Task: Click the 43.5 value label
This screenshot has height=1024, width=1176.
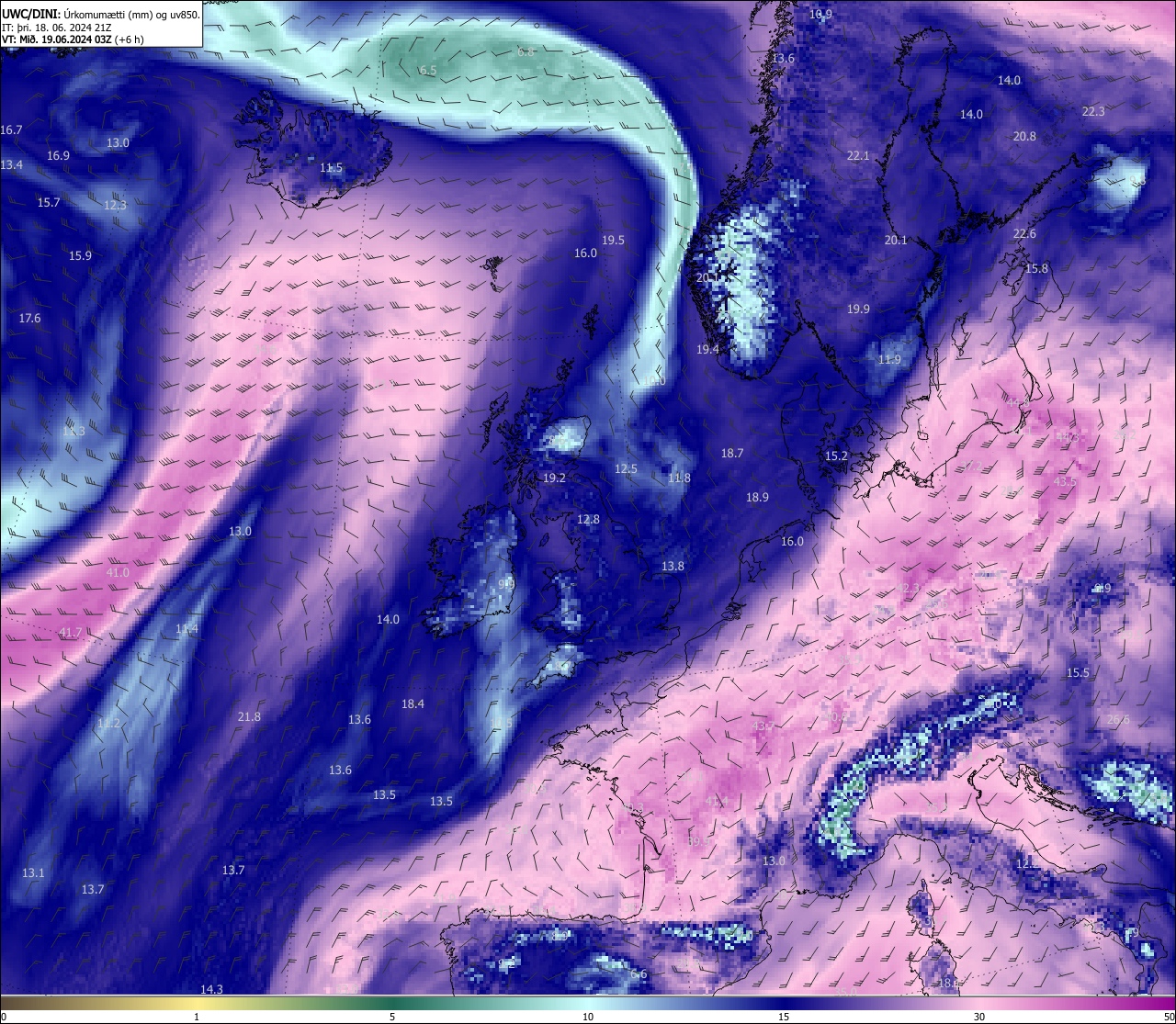Action: click(x=1065, y=481)
